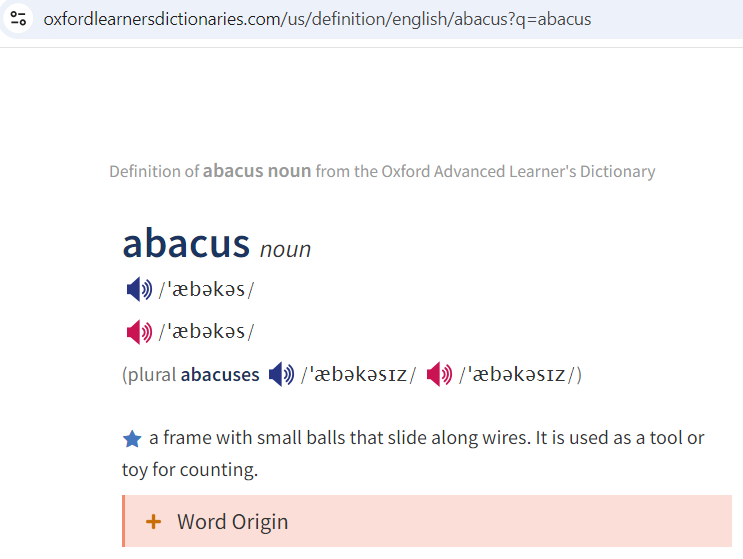This screenshot has width=743, height=559.
Task: Click the bold plural form abacuses
Action: [220, 375]
